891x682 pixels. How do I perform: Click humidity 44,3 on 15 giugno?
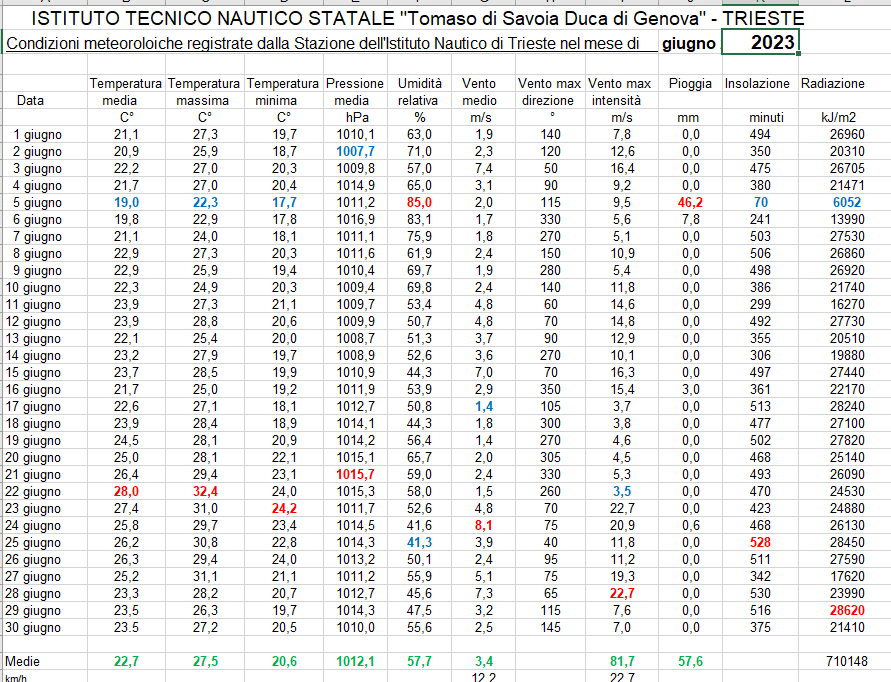point(419,373)
